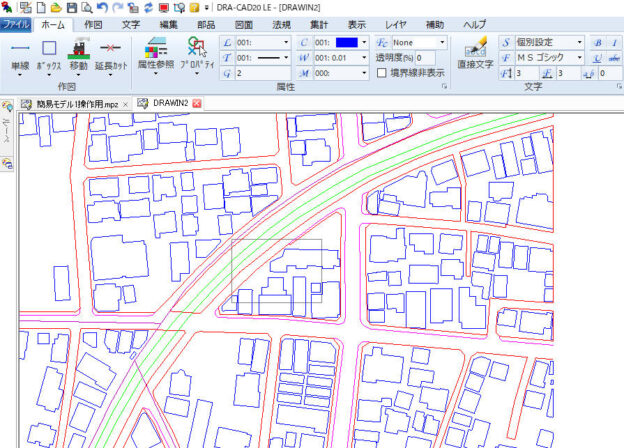This screenshot has width=624, height=448.
Task: Click the T line type attribute icon
Action: click(x=227, y=58)
